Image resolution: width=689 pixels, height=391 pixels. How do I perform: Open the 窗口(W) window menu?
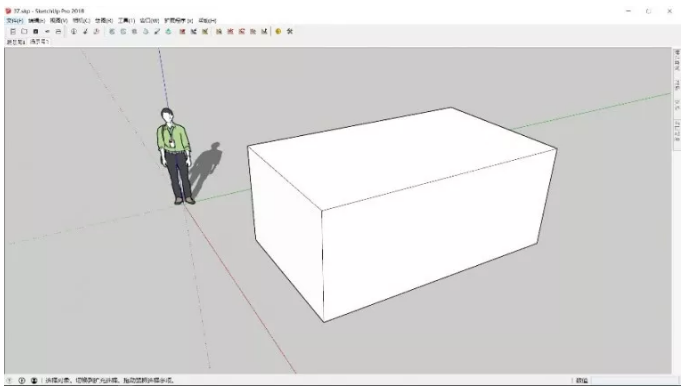(x=149, y=21)
